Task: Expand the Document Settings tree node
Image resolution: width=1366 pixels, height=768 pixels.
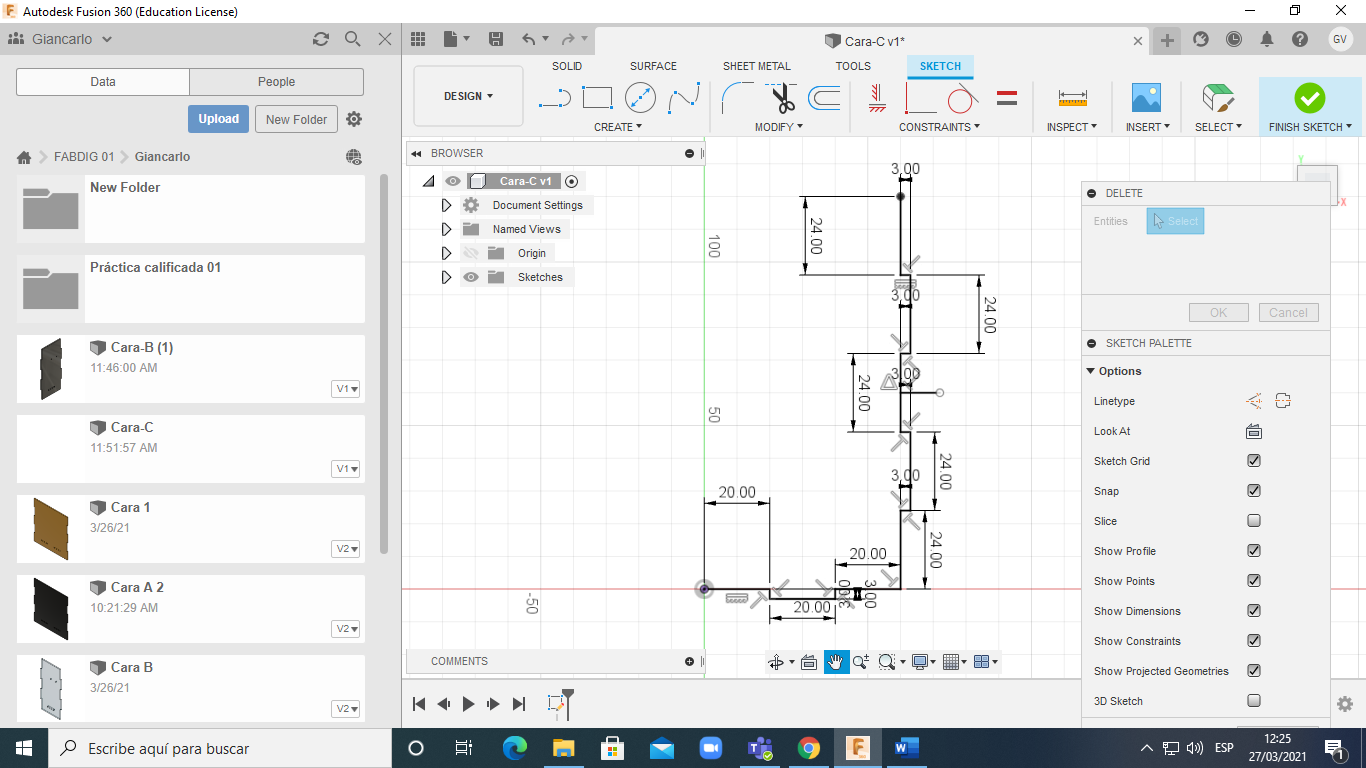Action: click(x=447, y=205)
